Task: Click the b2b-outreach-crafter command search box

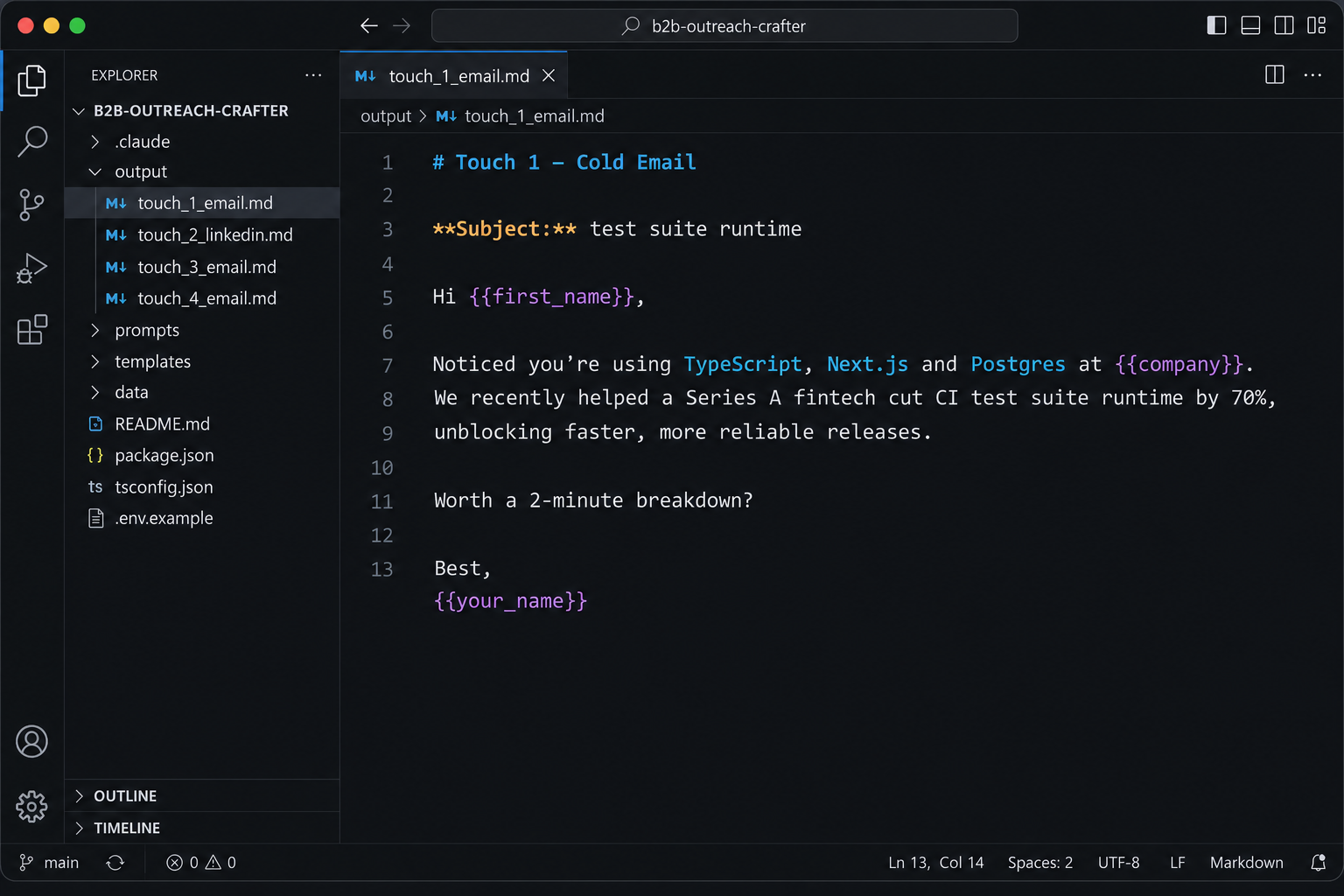Action: click(x=724, y=26)
